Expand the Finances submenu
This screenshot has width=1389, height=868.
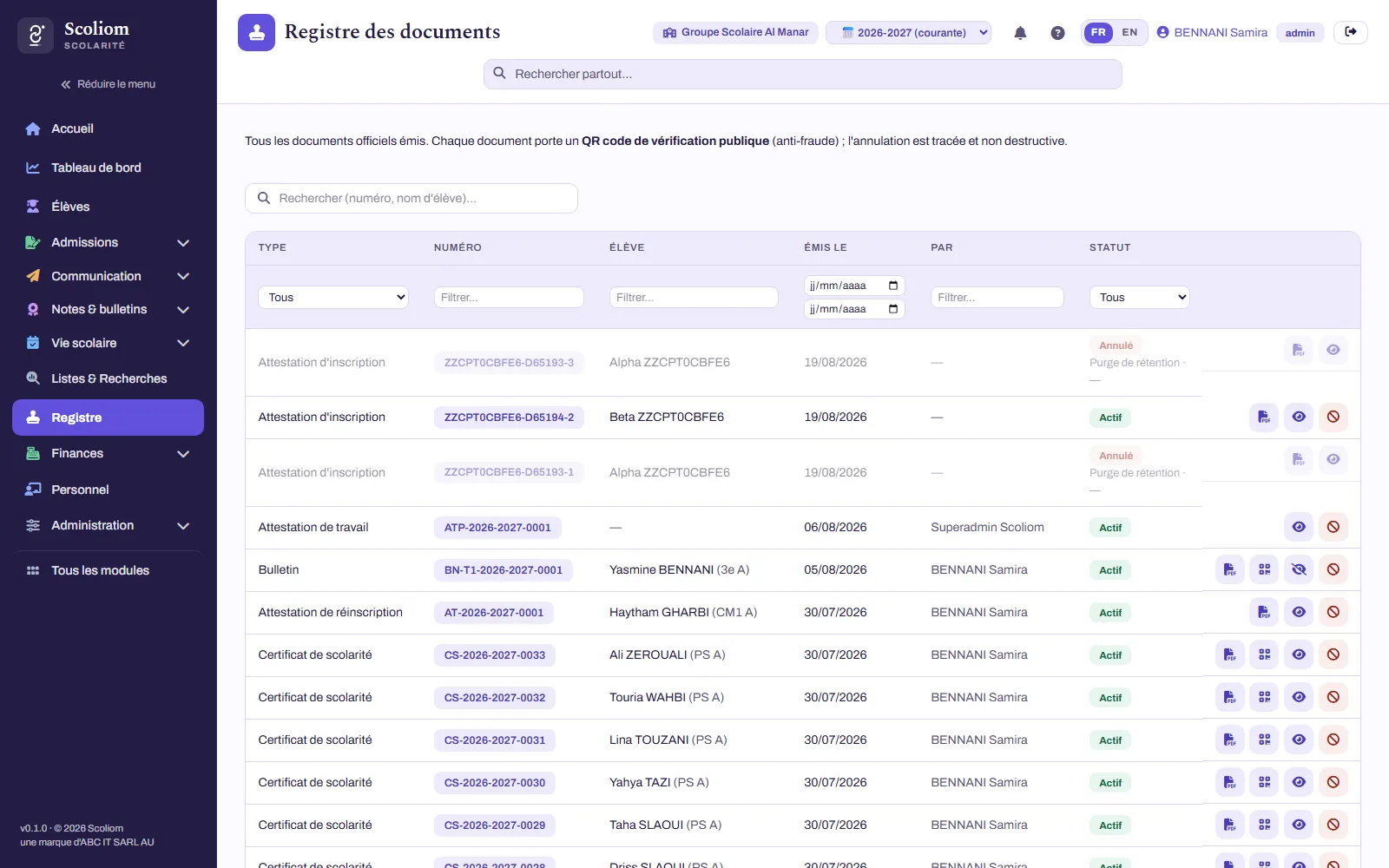coord(108,453)
